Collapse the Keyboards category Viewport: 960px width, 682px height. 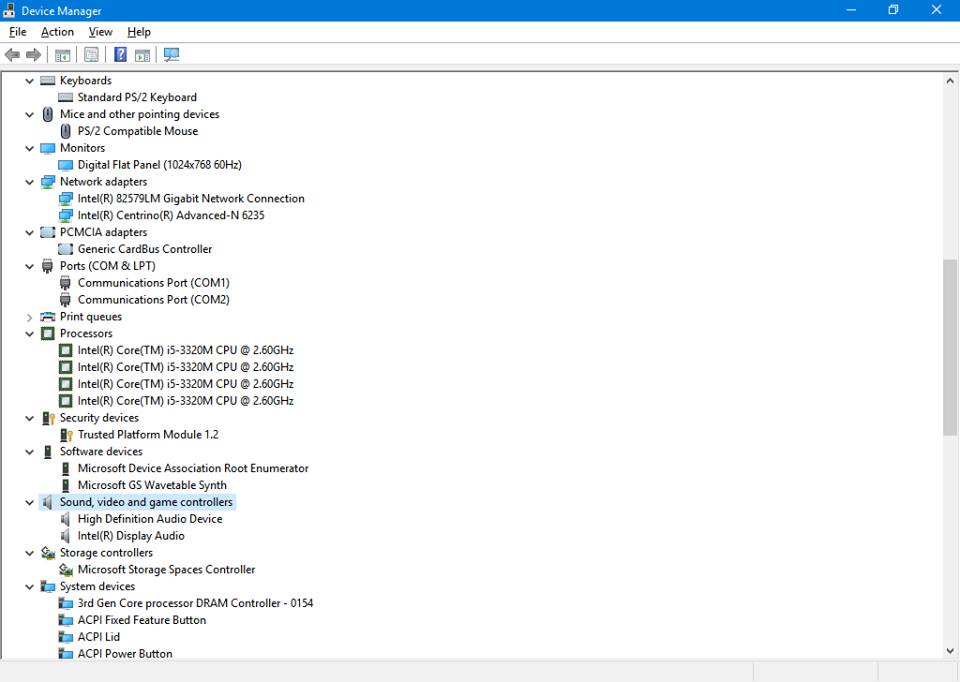click(x=29, y=81)
